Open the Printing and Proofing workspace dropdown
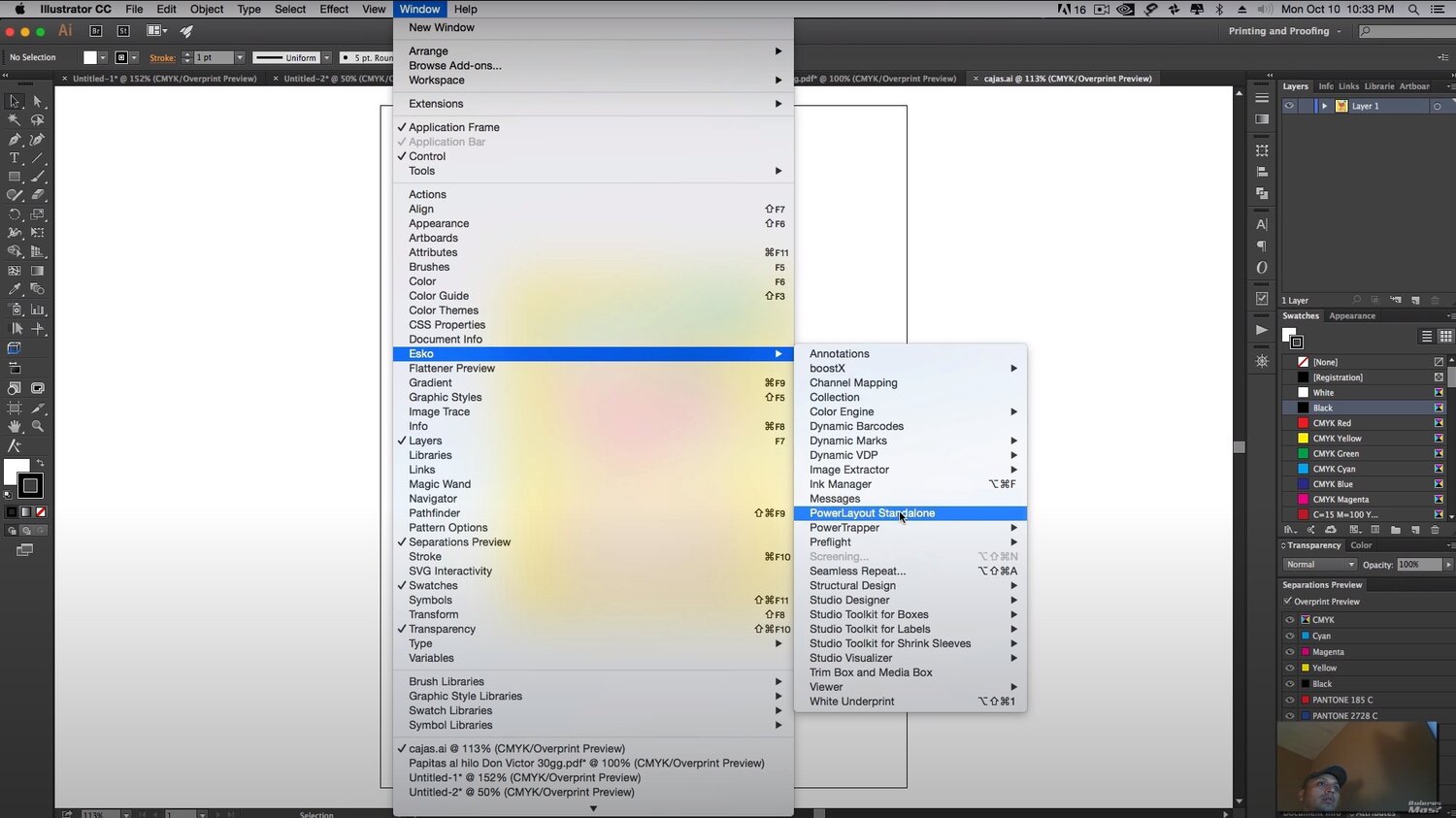This screenshot has width=1456, height=818. (1285, 31)
